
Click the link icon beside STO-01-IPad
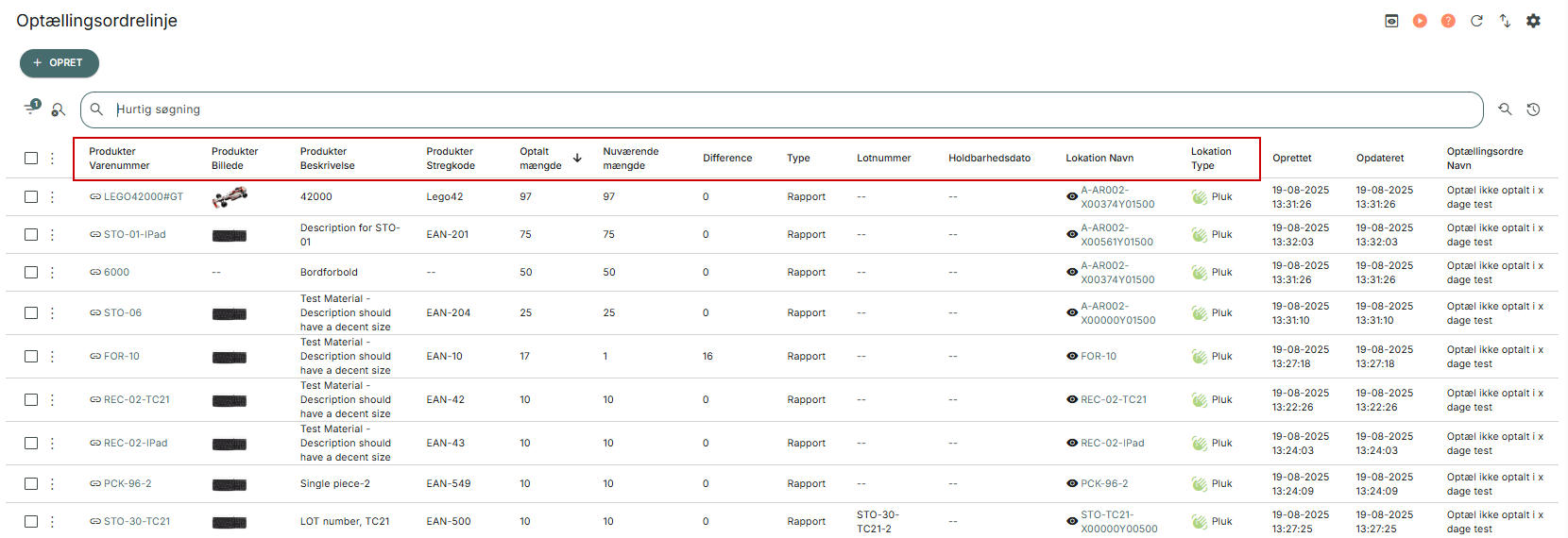click(x=95, y=235)
